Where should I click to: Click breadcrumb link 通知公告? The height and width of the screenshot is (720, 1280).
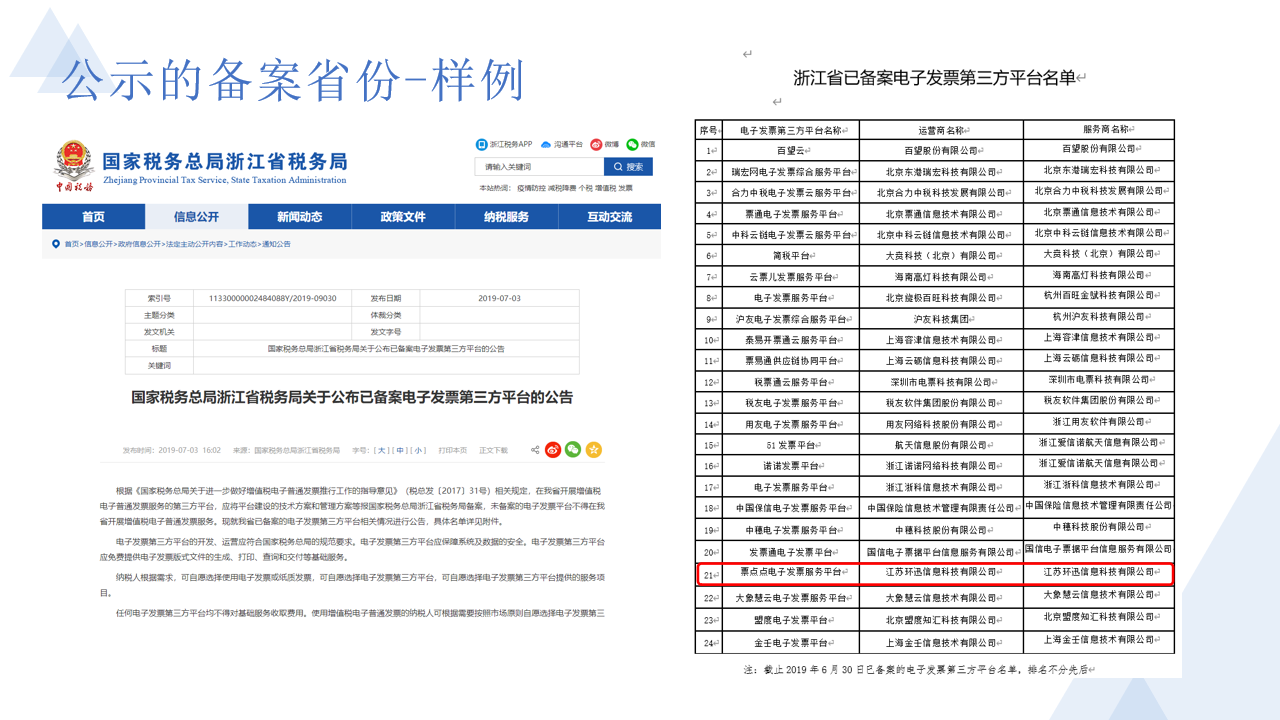(277, 244)
